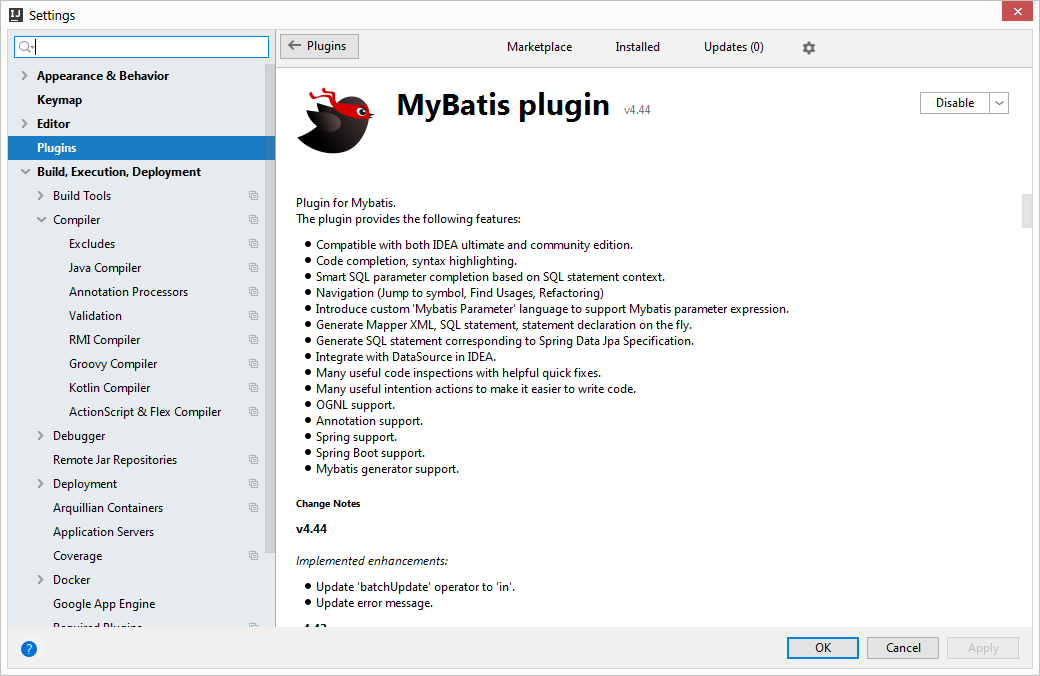This screenshot has height=676, width=1040.
Task: Switch to the Updates (0) tab
Action: tap(734, 47)
